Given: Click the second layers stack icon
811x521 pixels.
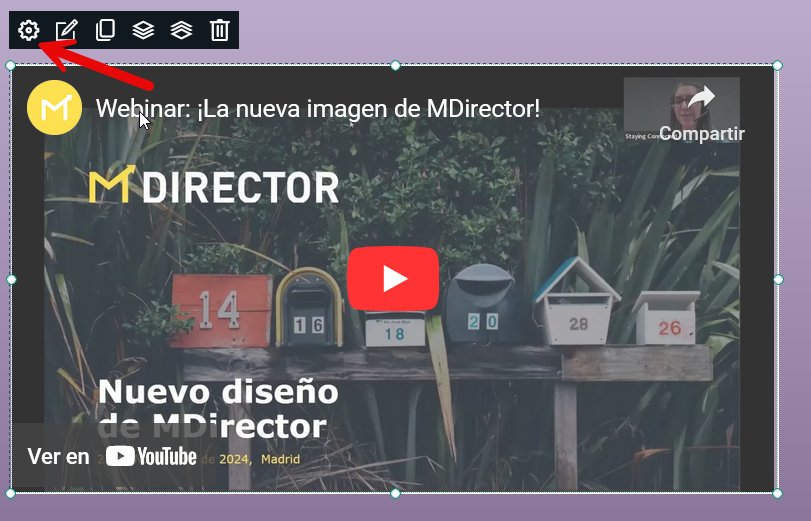Looking at the screenshot, I should pyautogui.click(x=181, y=30).
